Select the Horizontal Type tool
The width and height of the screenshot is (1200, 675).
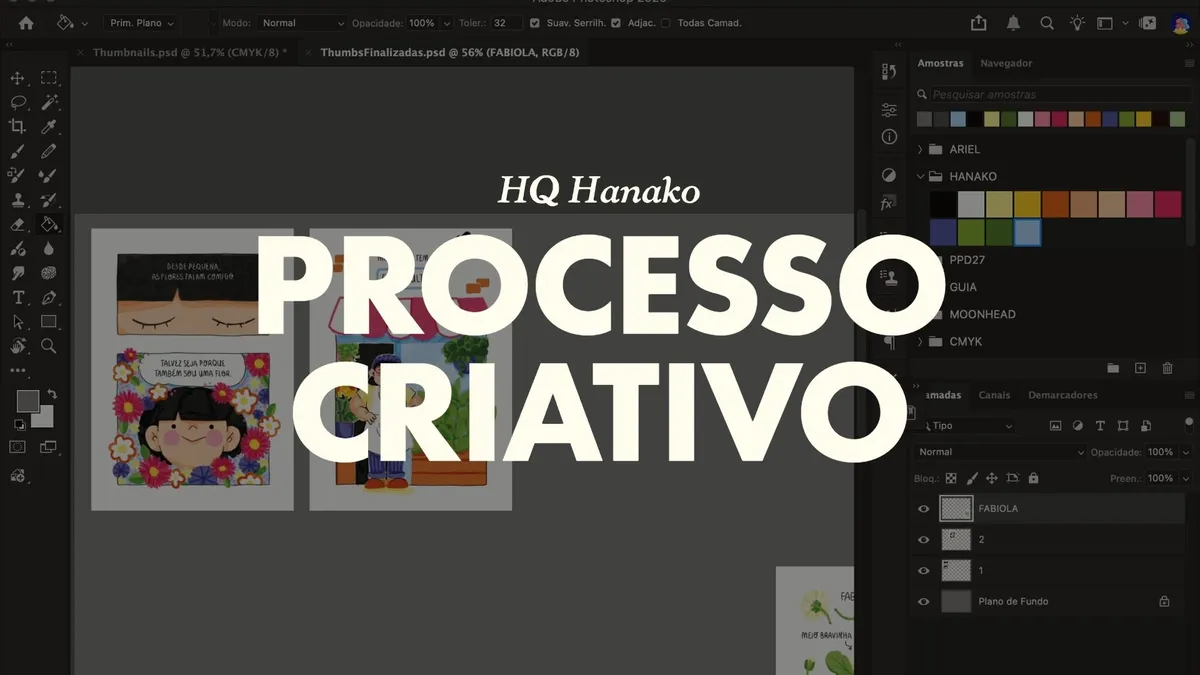click(17, 297)
